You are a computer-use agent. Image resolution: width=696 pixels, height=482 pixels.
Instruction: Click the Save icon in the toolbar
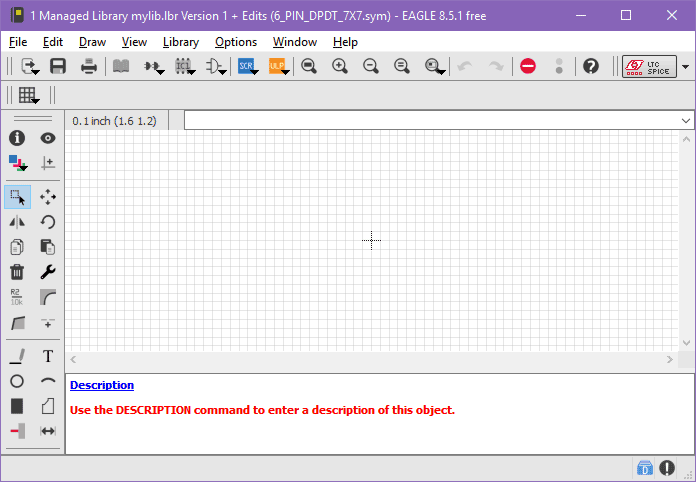tap(58, 66)
